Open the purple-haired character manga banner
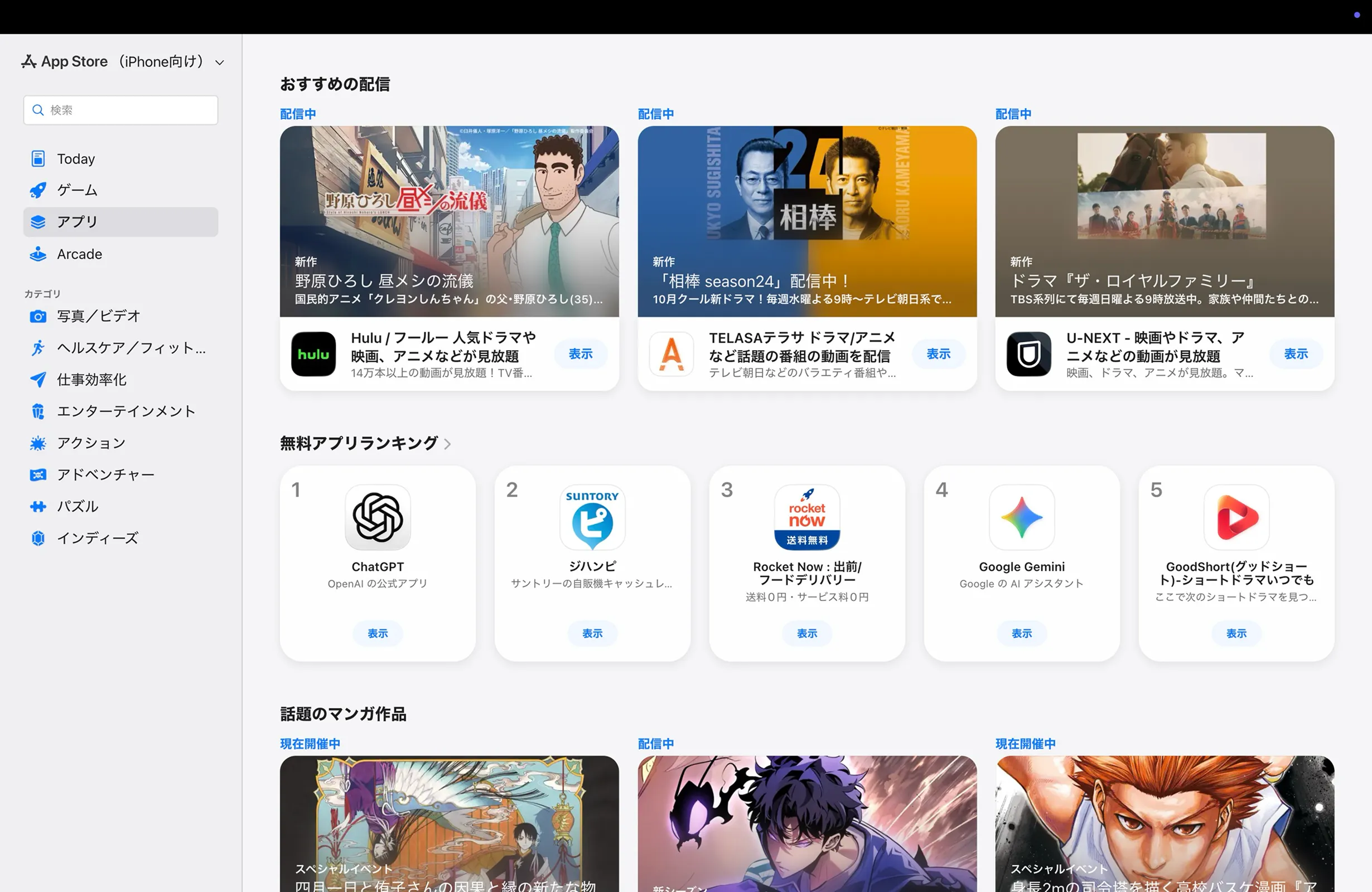The width and height of the screenshot is (1372, 892). tap(806, 824)
